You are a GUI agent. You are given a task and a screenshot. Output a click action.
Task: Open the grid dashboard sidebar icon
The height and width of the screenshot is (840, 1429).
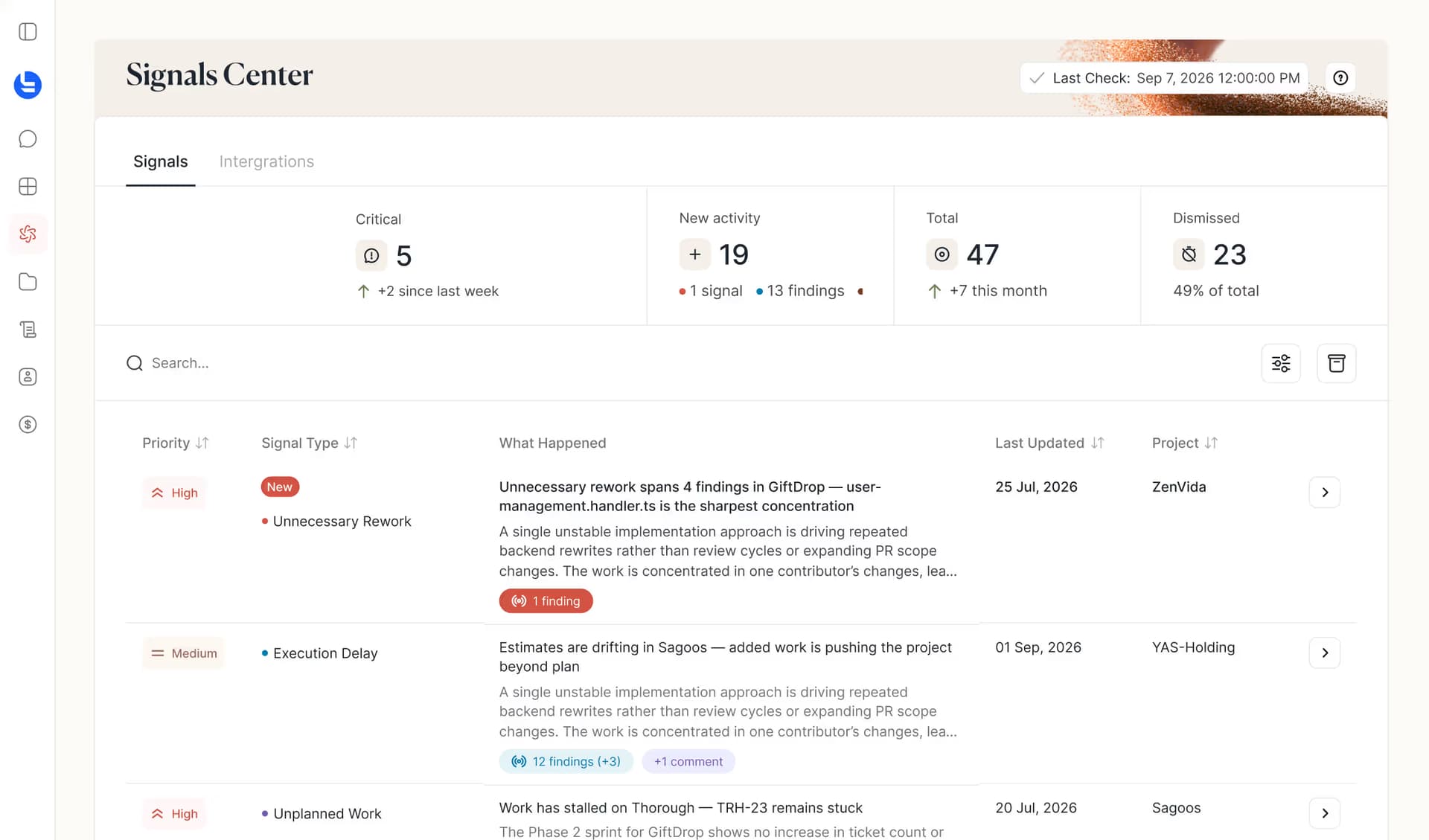tap(28, 187)
